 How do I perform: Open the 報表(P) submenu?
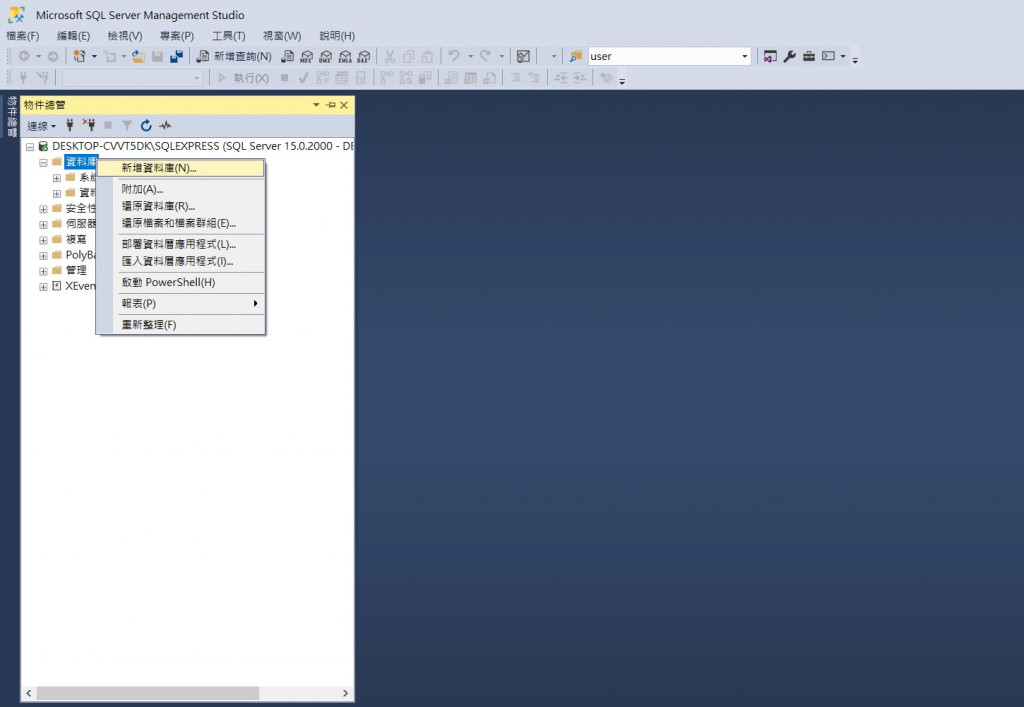click(x=181, y=304)
